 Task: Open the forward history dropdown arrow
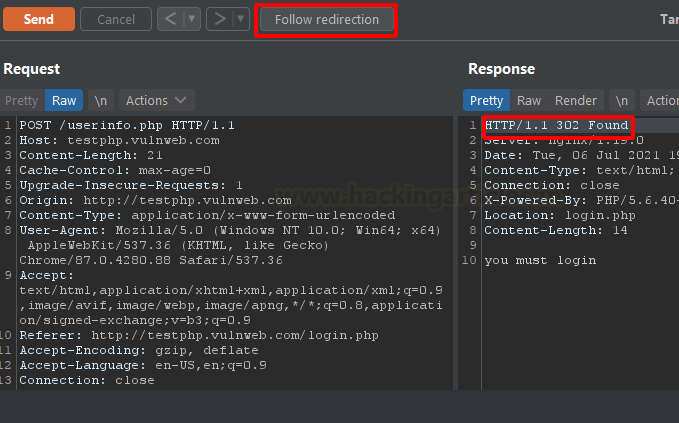tap(241, 19)
